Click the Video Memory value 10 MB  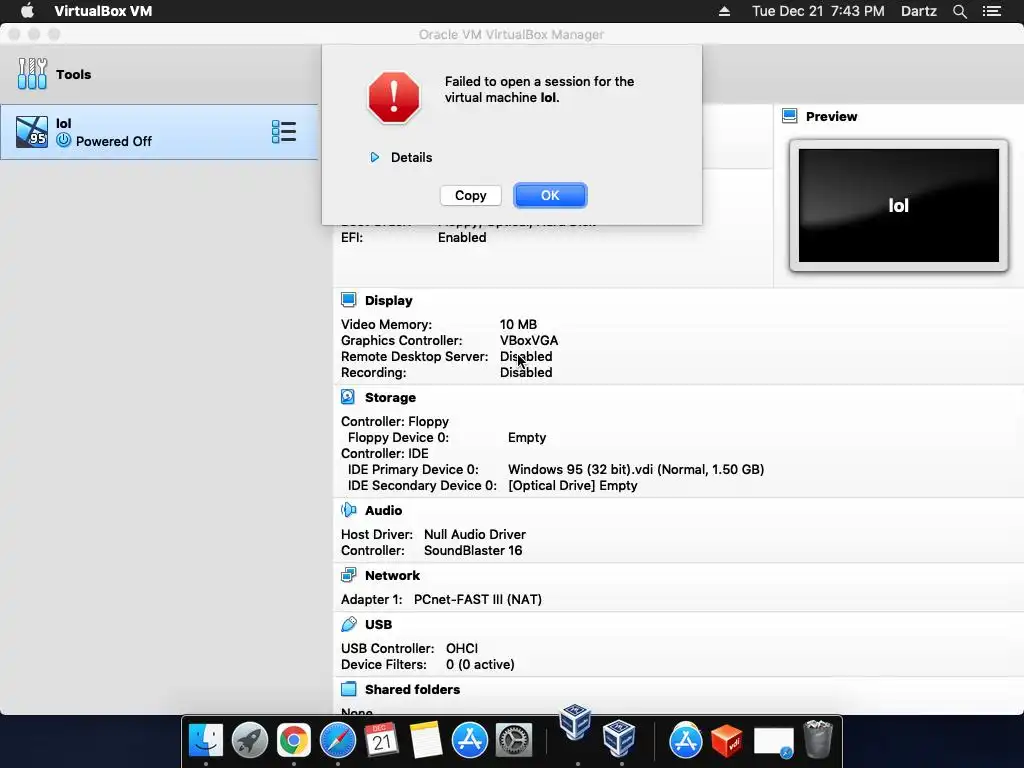point(518,325)
